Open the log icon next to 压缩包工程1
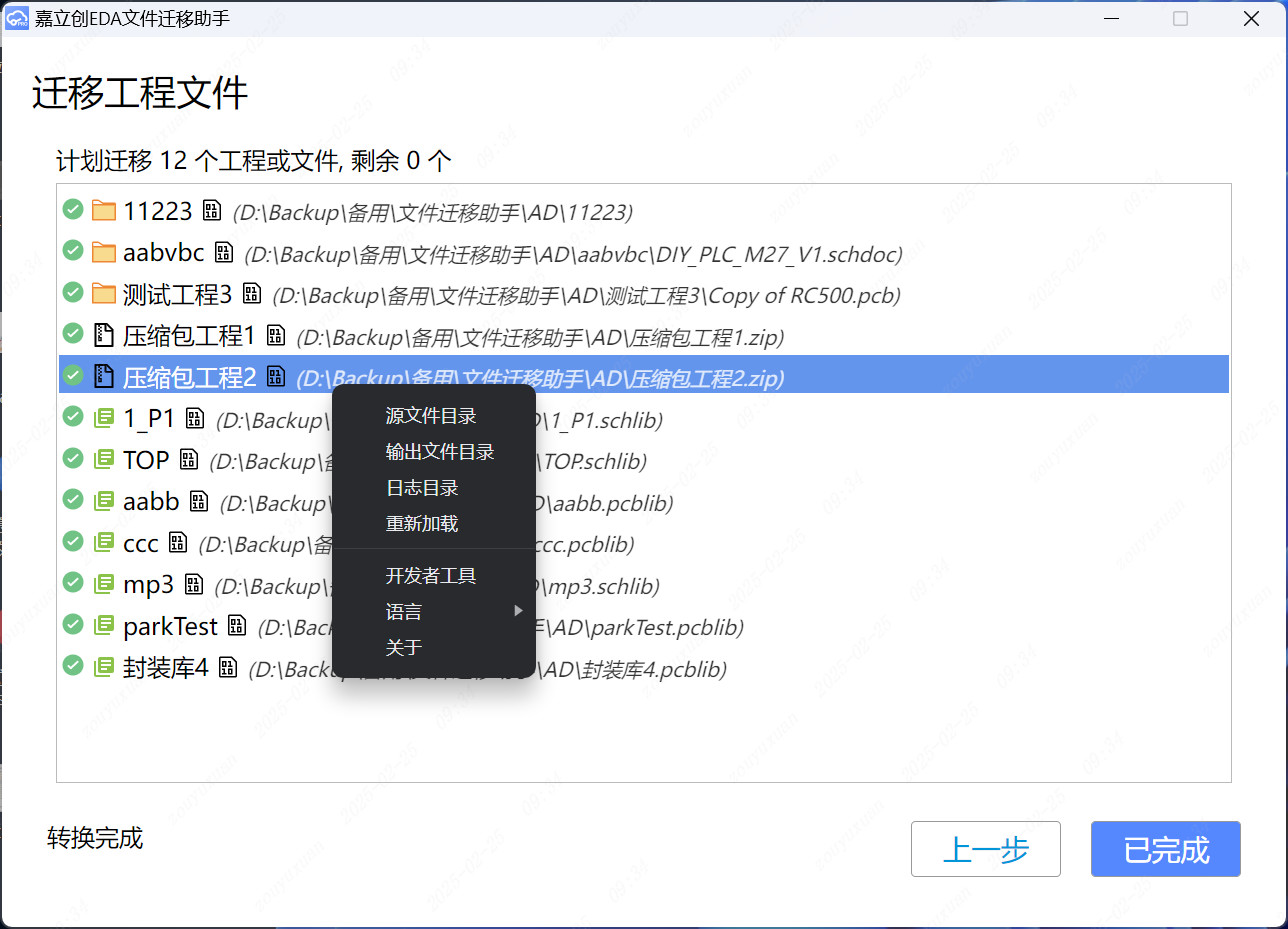The height and width of the screenshot is (929, 1288). [x=276, y=335]
